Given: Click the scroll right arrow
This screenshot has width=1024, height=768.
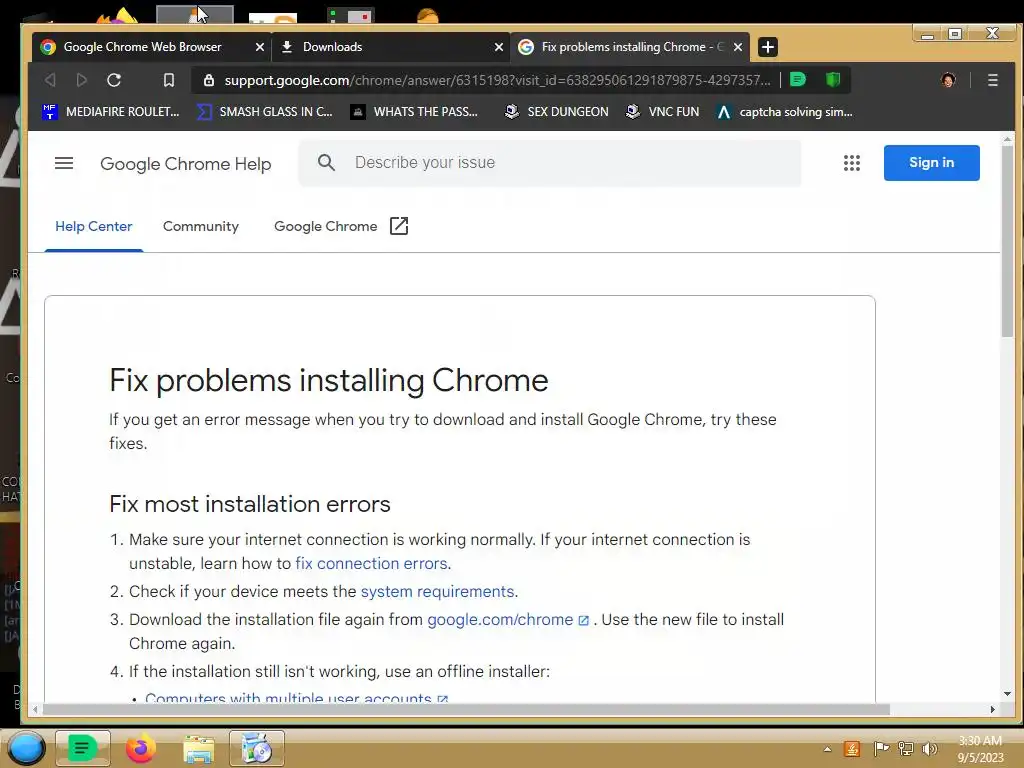Looking at the screenshot, I should click(x=993, y=709).
